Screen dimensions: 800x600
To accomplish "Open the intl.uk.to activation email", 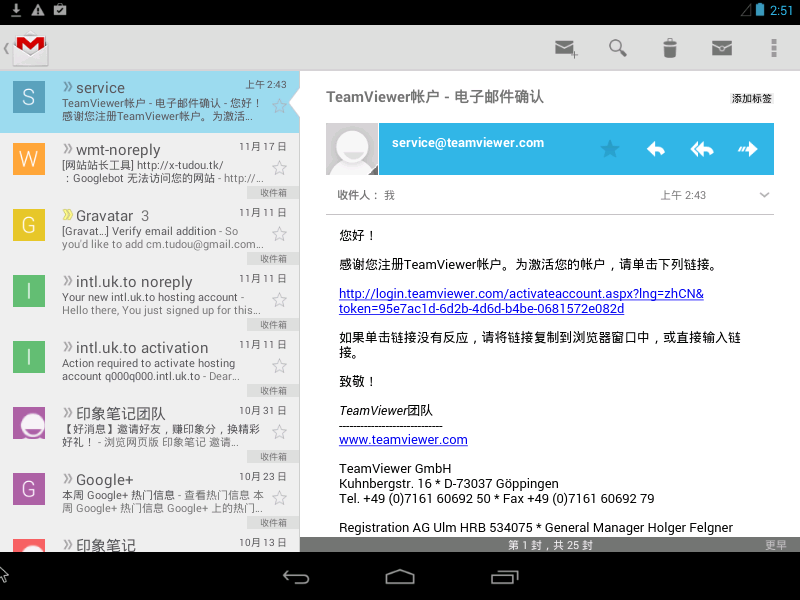I will point(150,363).
